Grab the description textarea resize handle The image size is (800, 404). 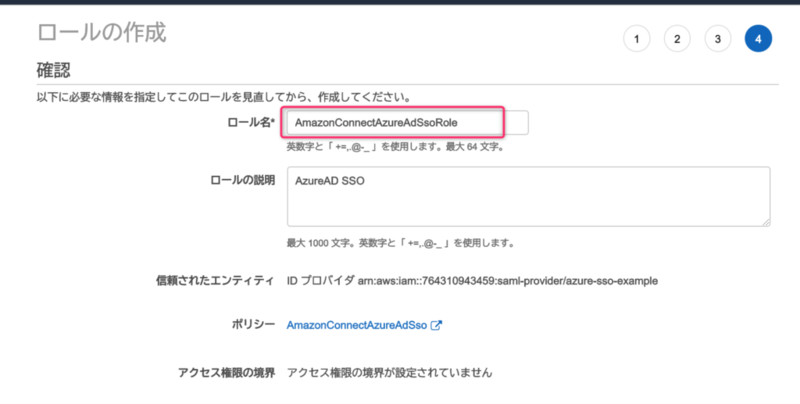click(766, 222)
